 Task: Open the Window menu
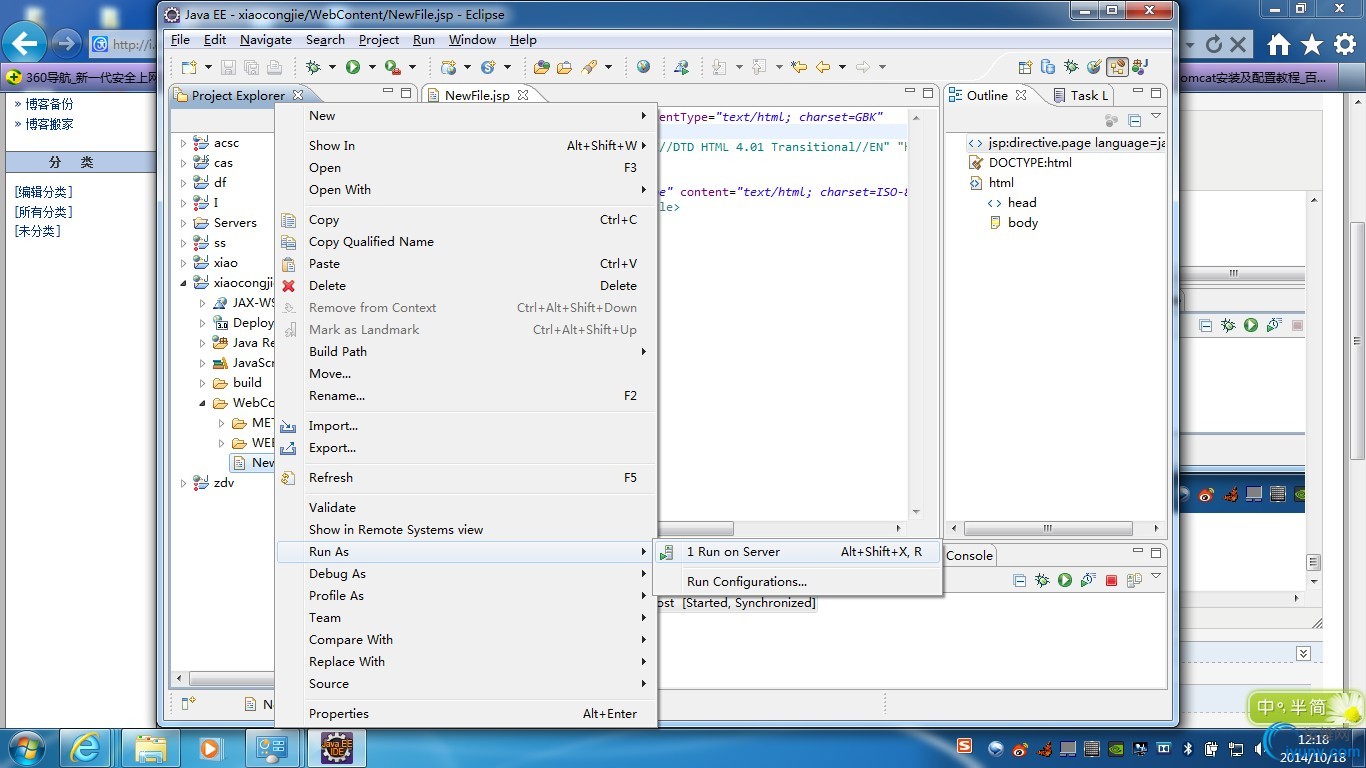(472, 40)
